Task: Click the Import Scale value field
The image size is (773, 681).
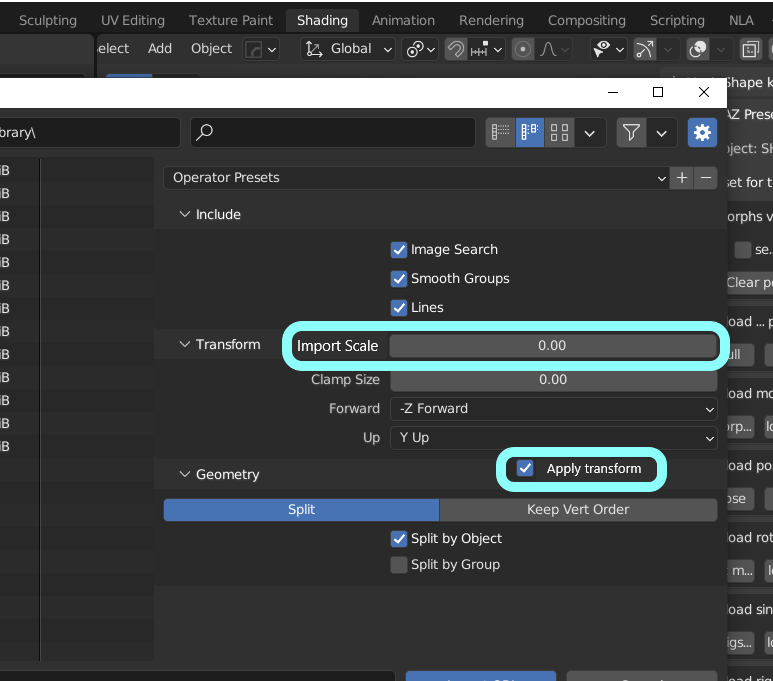Action: tap(553, 345)
